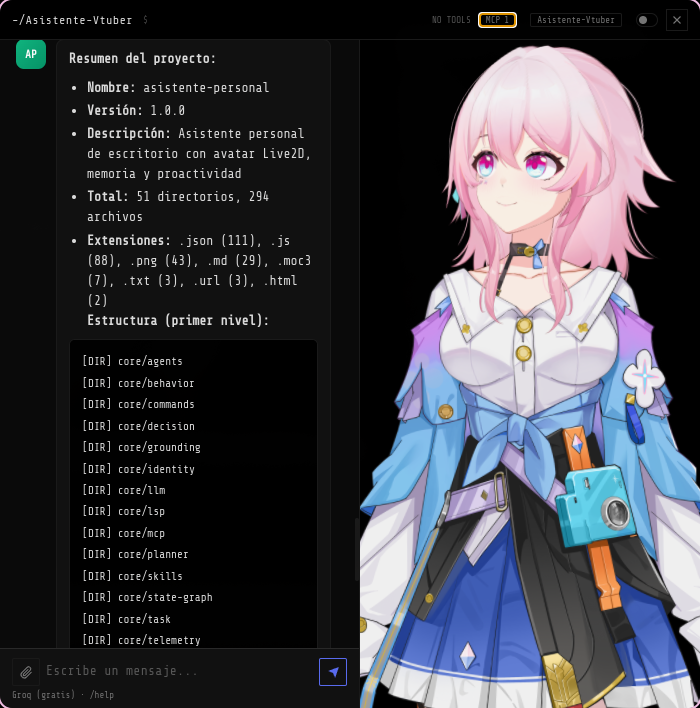Click the '[DIR] core/telemetry' row
700x708 pixels.
(141, 640)
